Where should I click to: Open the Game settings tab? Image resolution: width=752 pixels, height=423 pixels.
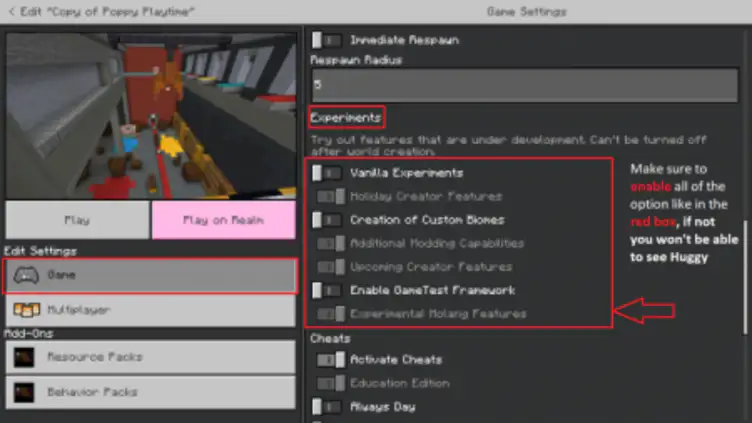point(150,275)
